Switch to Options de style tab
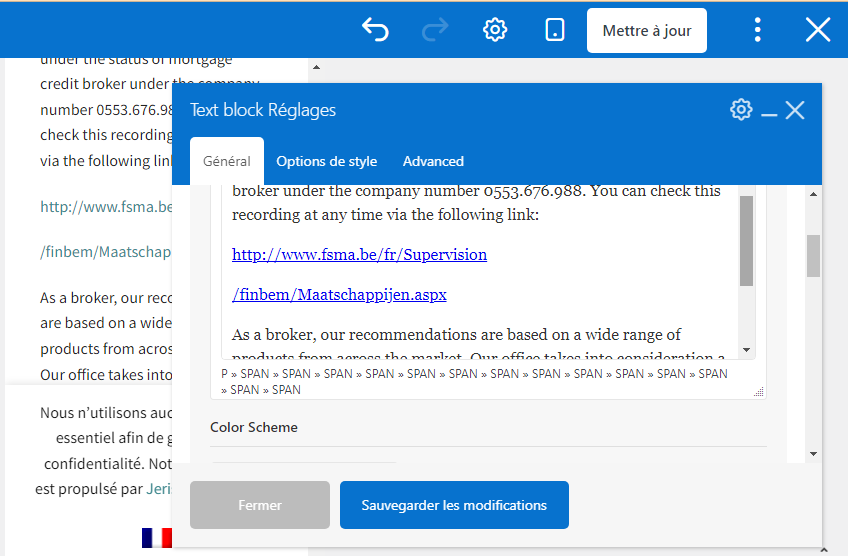The width and height of the screenshot is (848, 556). pos(327,161)
